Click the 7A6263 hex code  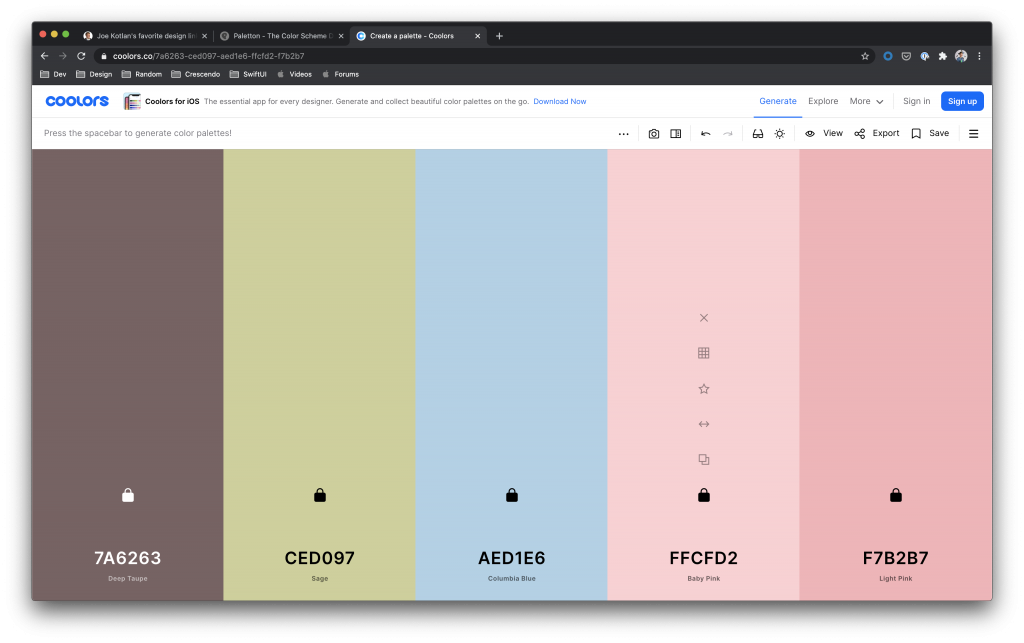128,558
